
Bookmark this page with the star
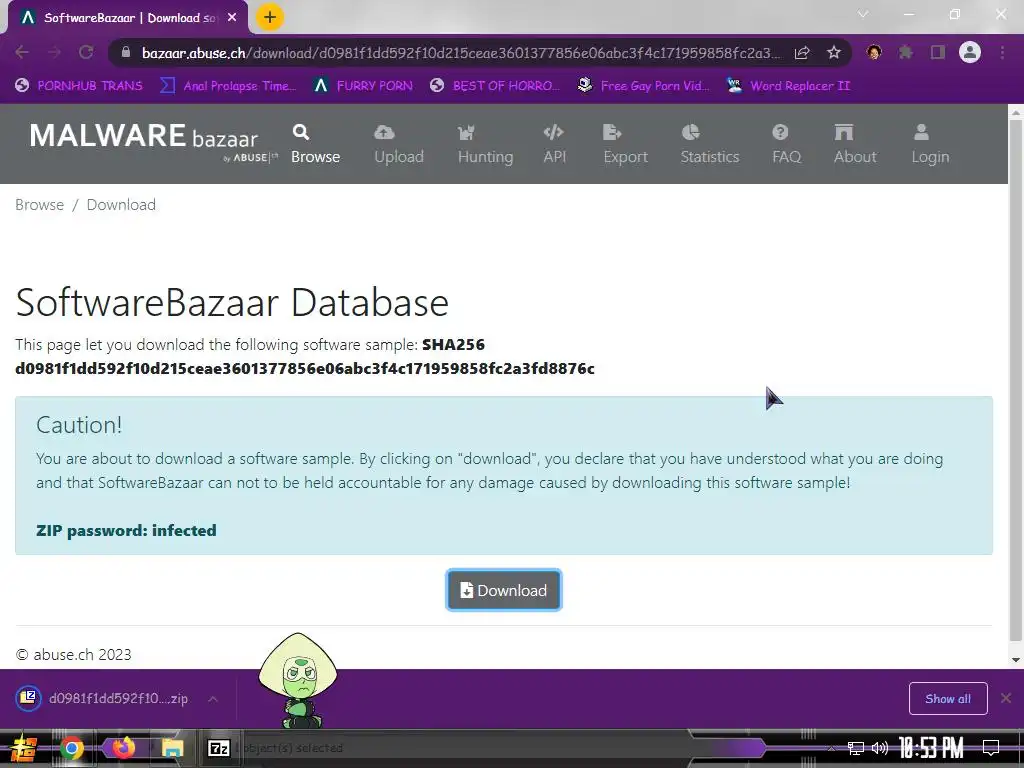tap(834, 53)
